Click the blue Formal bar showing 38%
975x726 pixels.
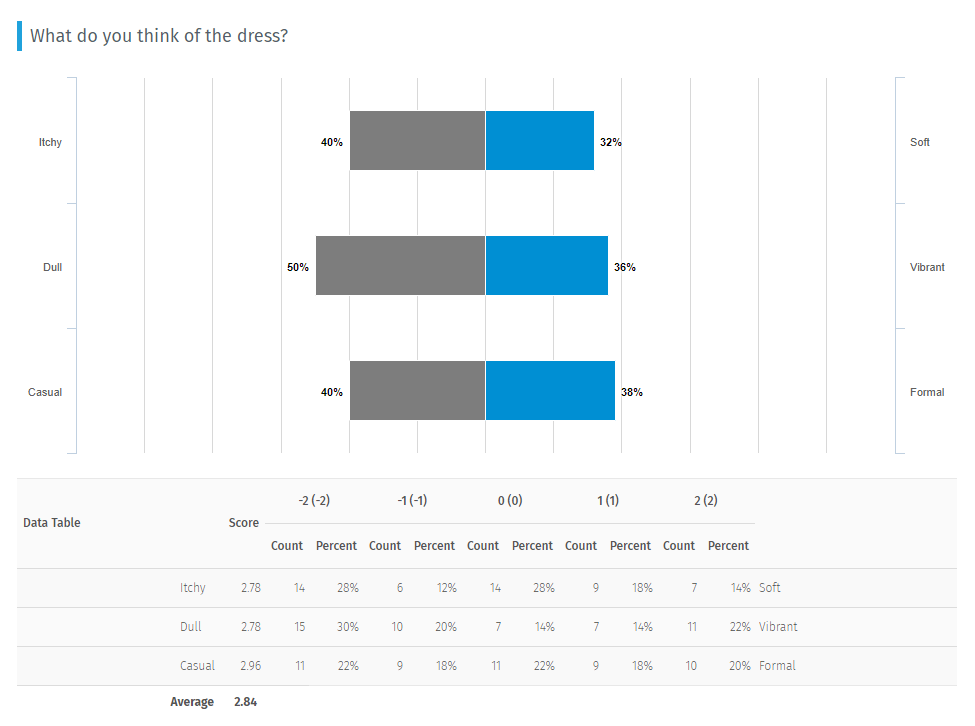[550, 391]
